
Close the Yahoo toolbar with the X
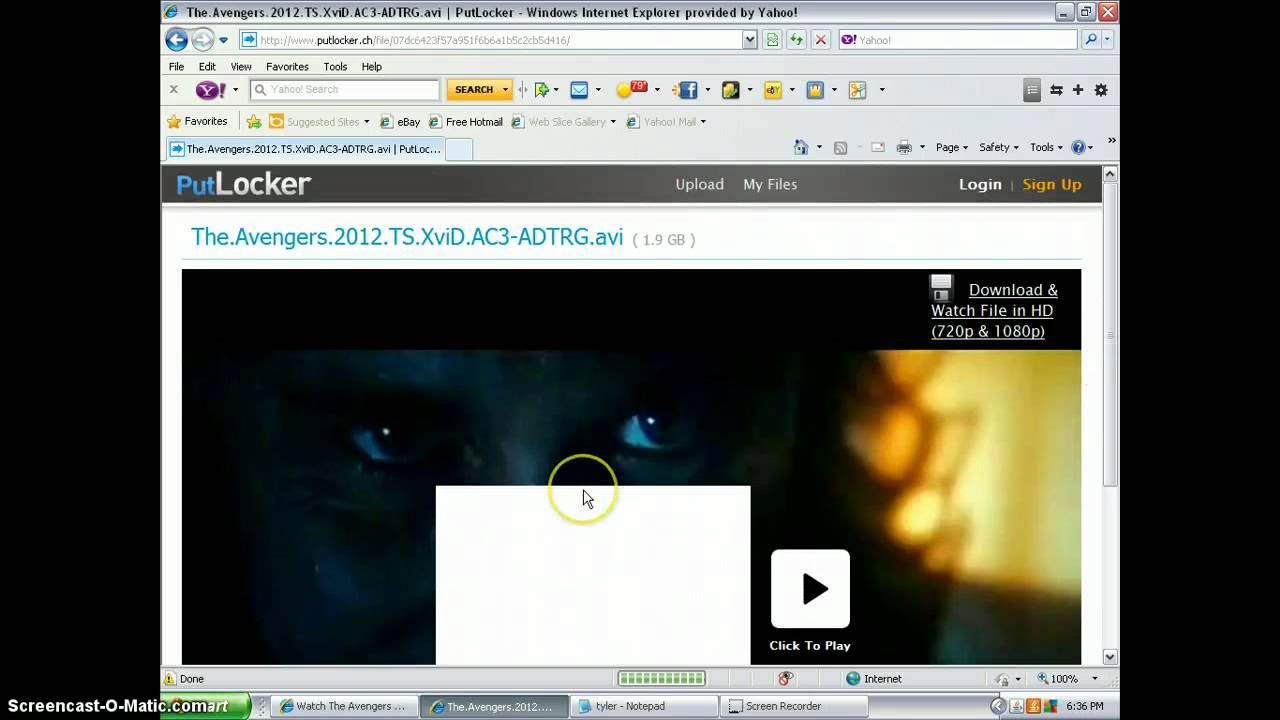coord(173,89)
